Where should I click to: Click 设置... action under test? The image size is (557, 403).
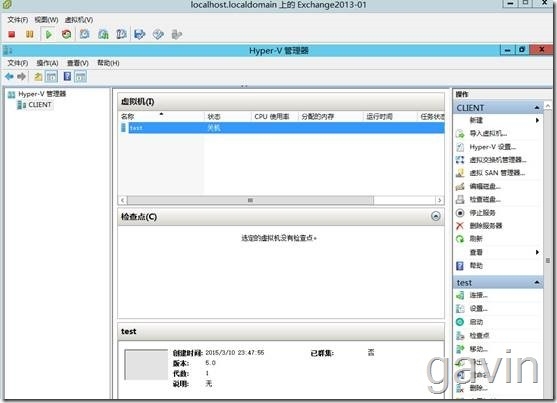[x=479, y=308]
